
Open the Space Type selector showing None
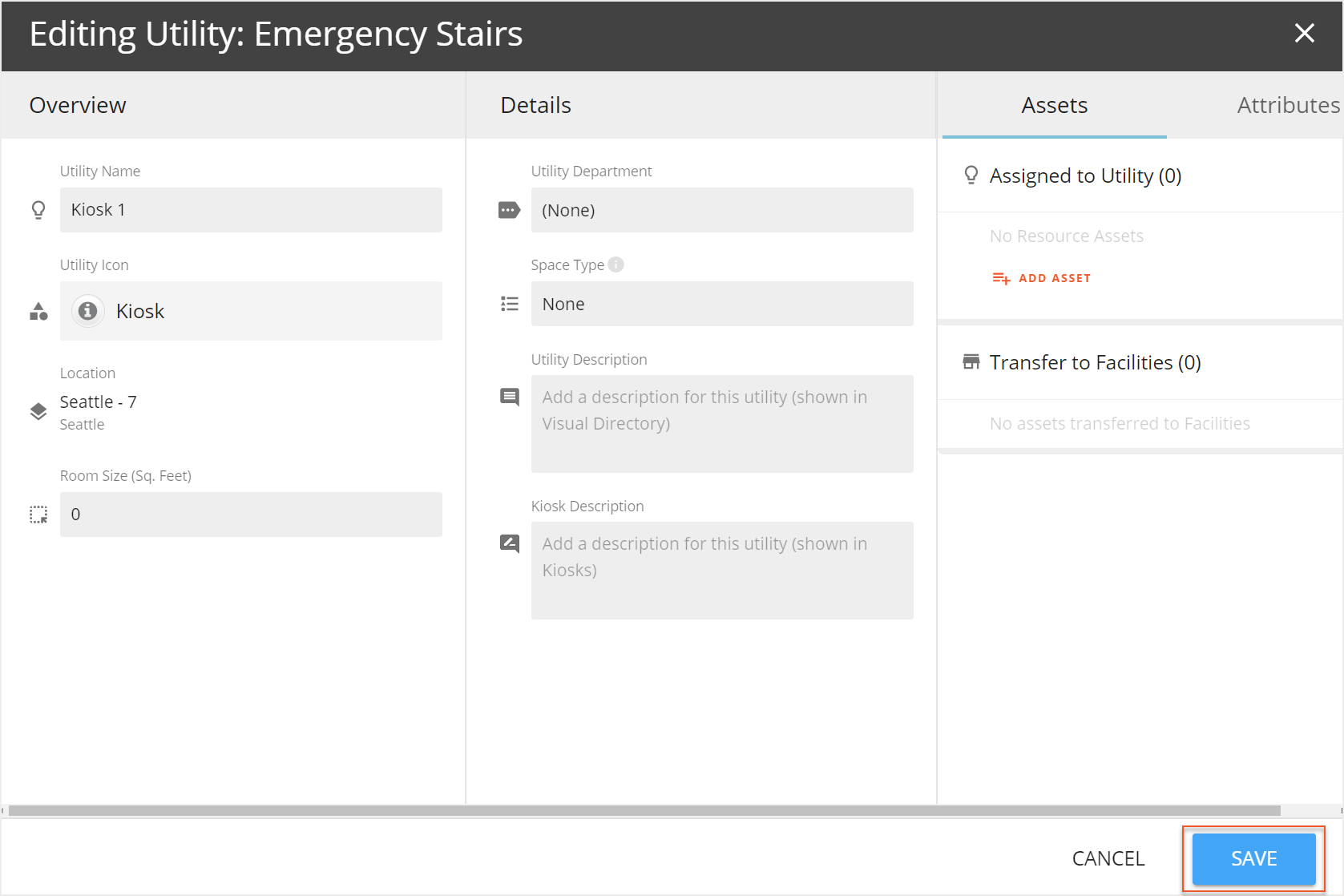click(721, 304)
